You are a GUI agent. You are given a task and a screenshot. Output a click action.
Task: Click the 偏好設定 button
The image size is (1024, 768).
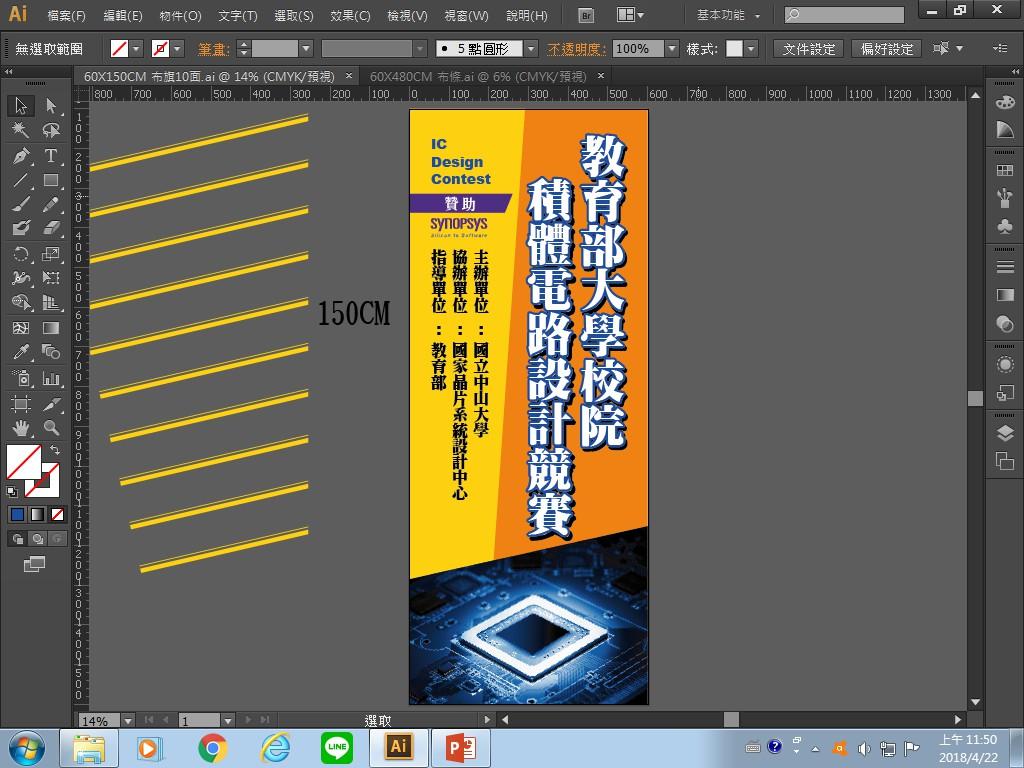[x=887, y=49]
